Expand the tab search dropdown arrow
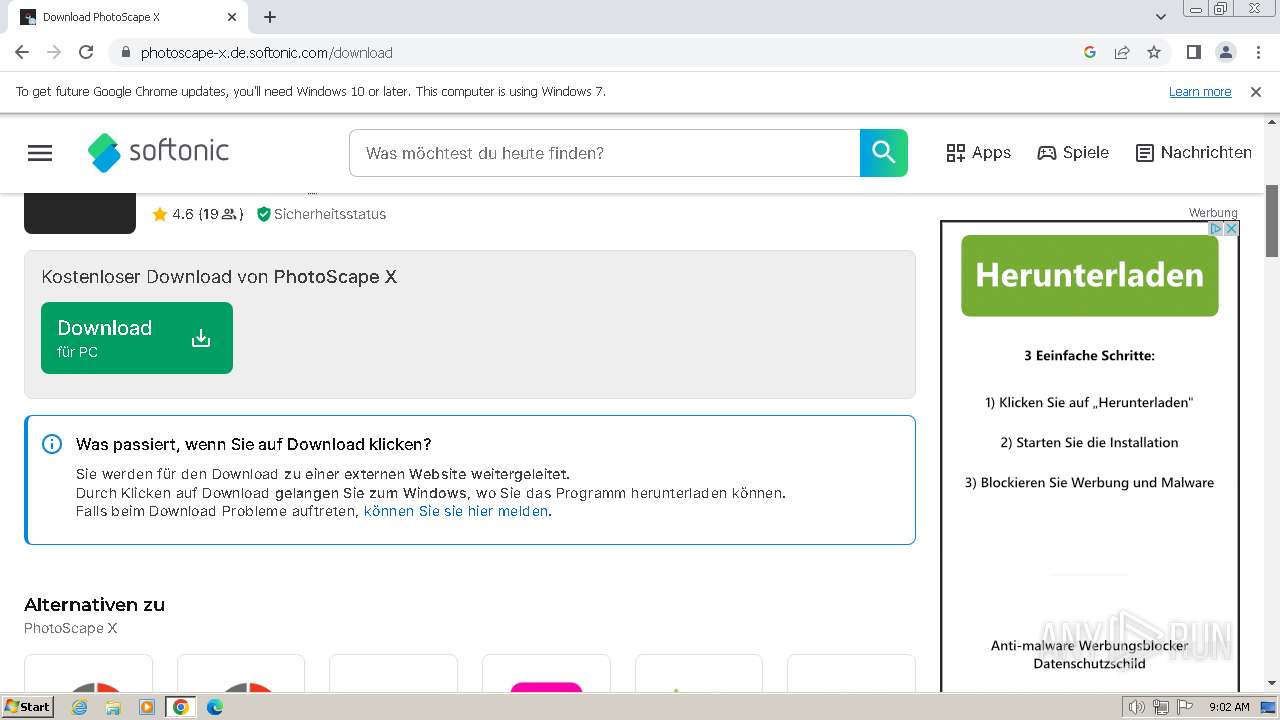 click(1161, 17)
